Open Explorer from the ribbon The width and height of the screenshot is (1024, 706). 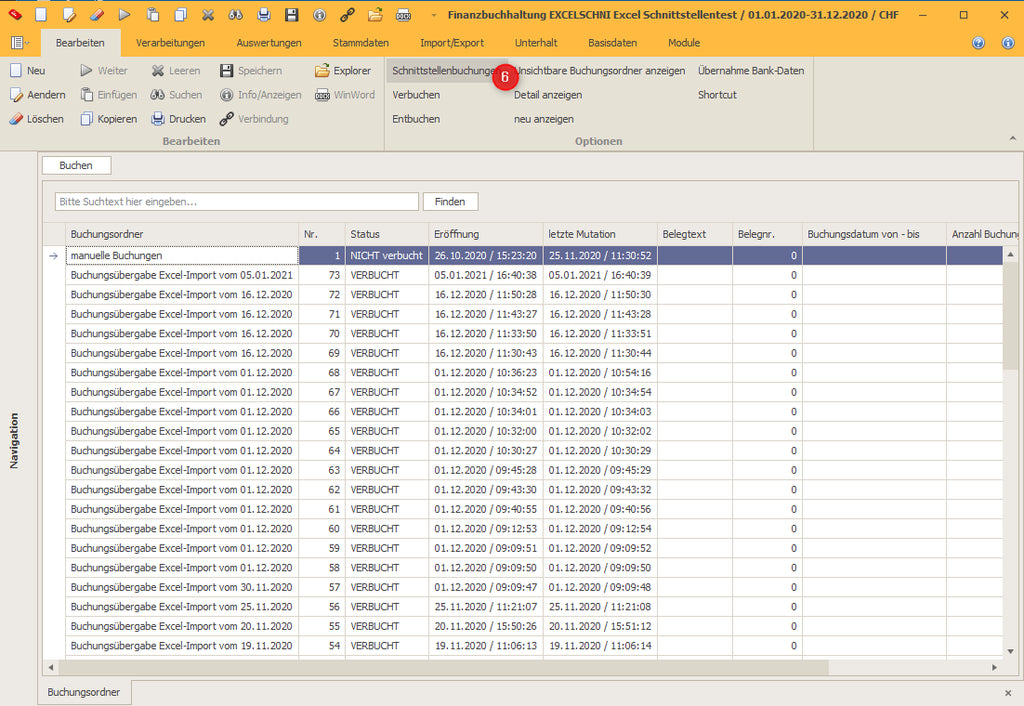coord(343,71)
